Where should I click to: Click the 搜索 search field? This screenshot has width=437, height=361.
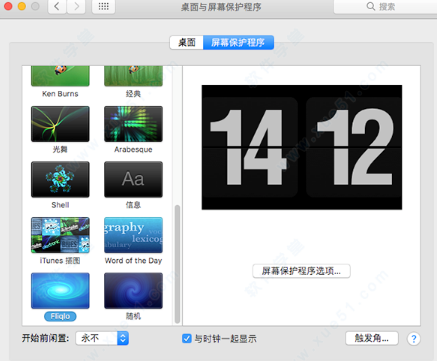[x=385, y=7]
